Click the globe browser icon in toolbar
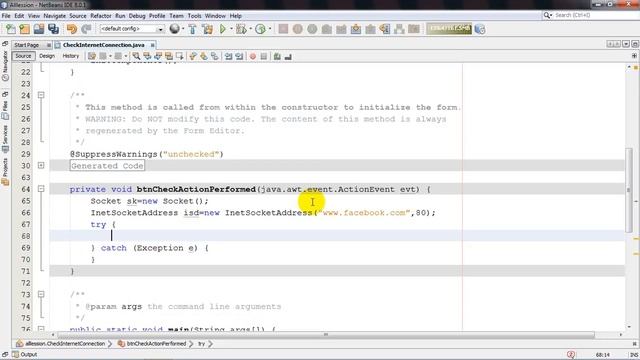 pyautogui.click(x=174, y=29)
